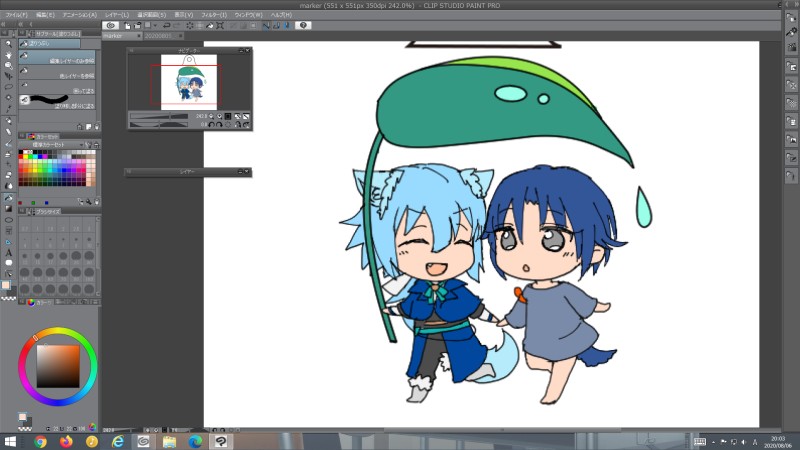Screen dimensions: 800x450
Task: Toggle horizontal flip in the Navigator
Action: 238,124
